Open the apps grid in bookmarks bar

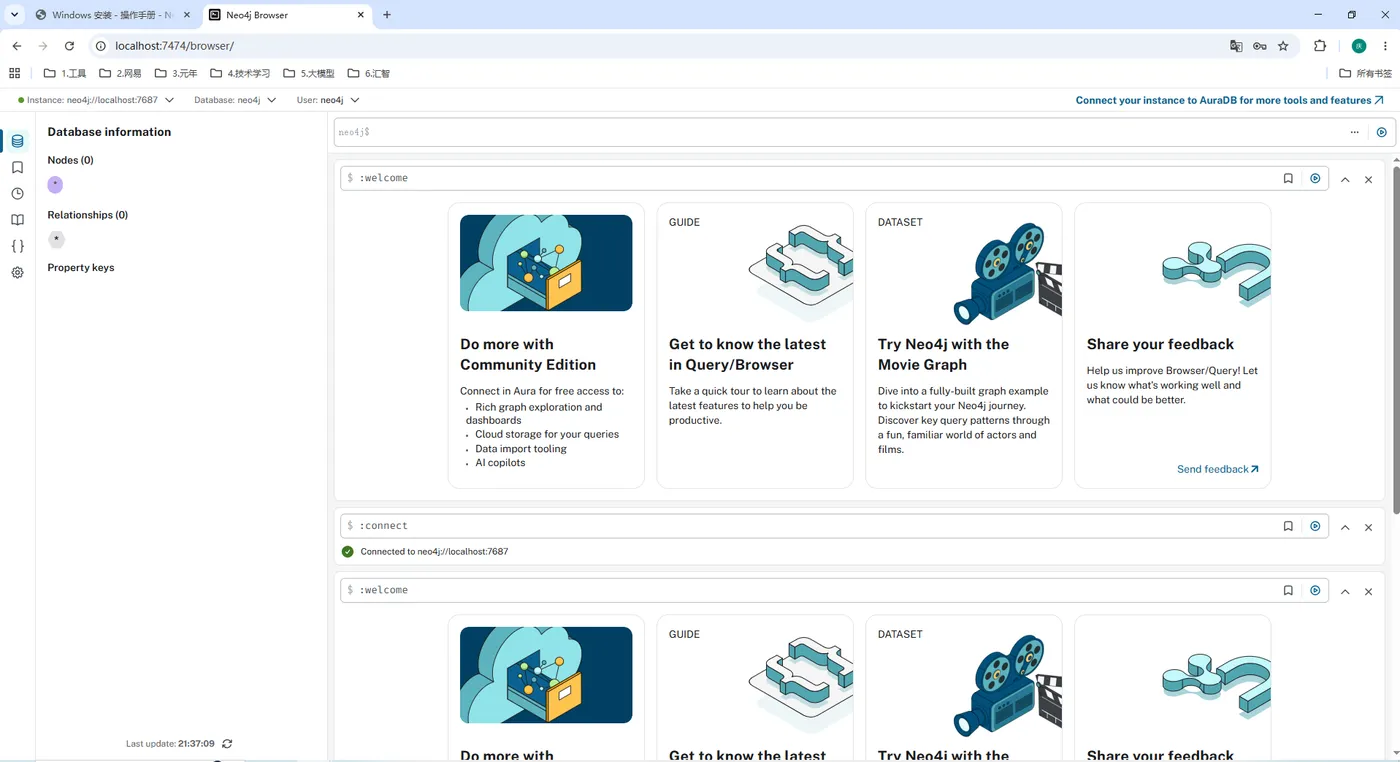(x=14, y=73)
